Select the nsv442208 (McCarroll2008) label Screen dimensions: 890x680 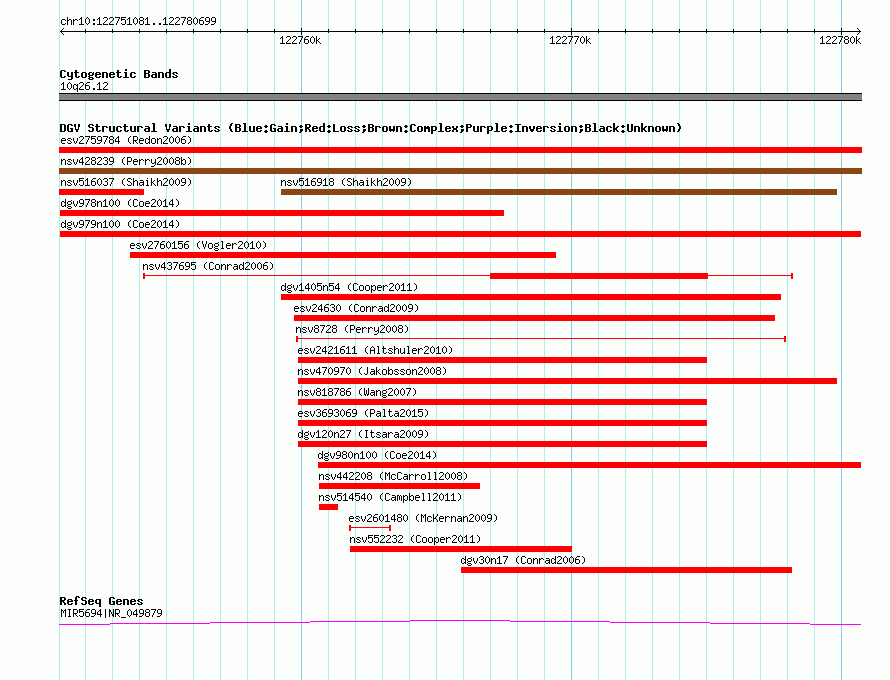tap(393, 476)
